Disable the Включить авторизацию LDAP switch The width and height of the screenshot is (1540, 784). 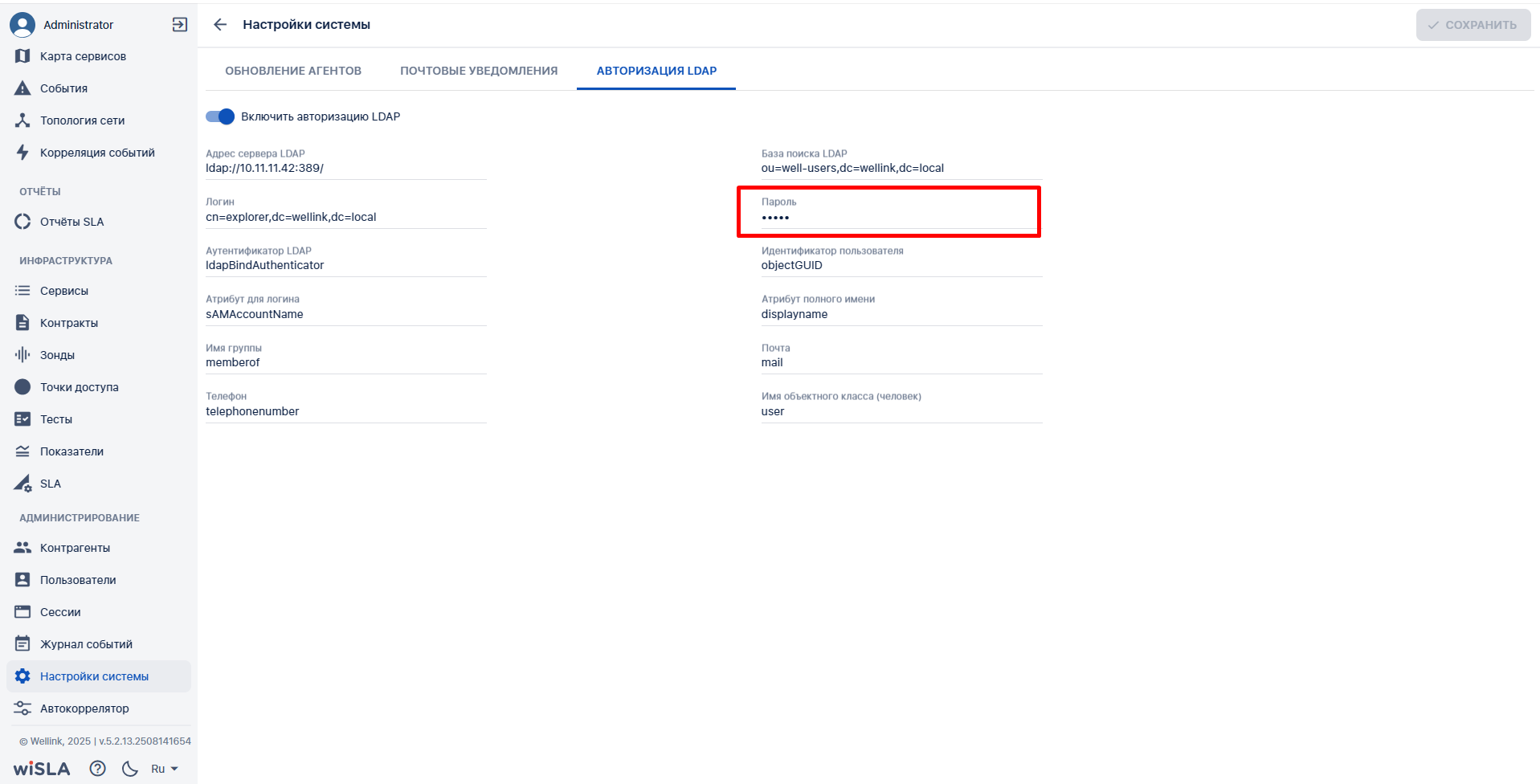point(220,116)
